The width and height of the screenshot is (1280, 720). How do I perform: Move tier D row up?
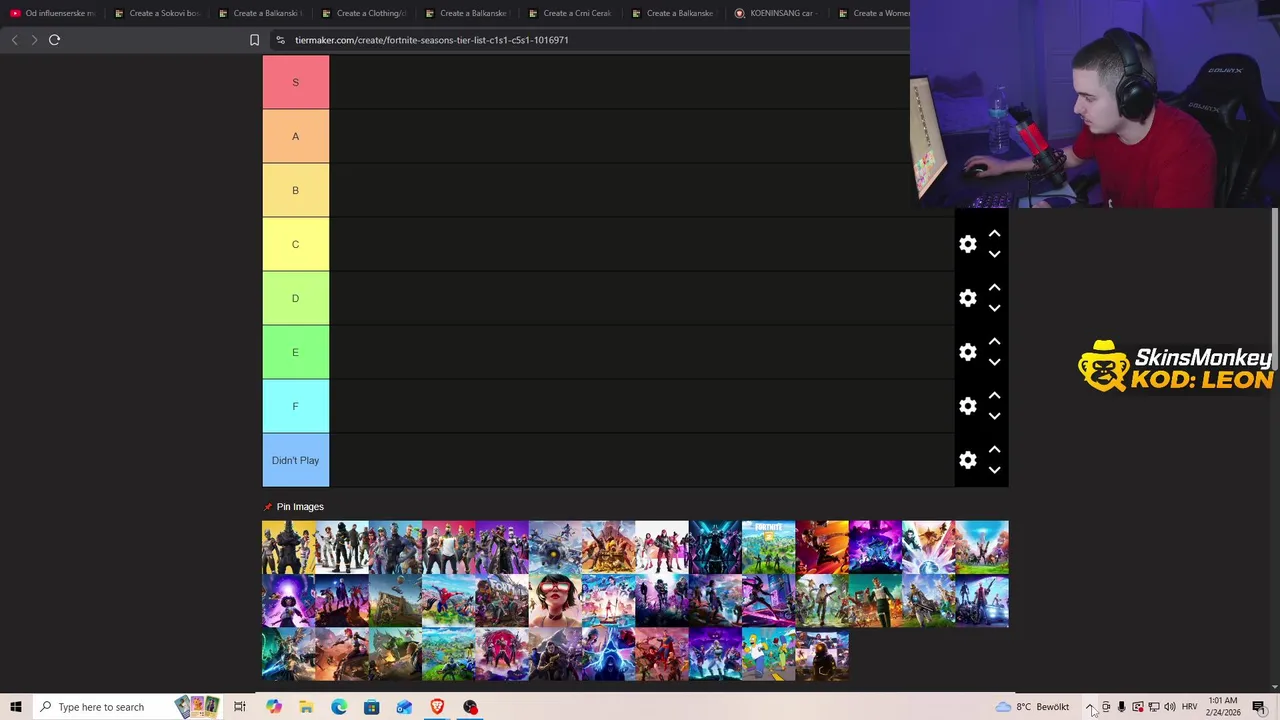pyautogui.click(x=994, y=287)
